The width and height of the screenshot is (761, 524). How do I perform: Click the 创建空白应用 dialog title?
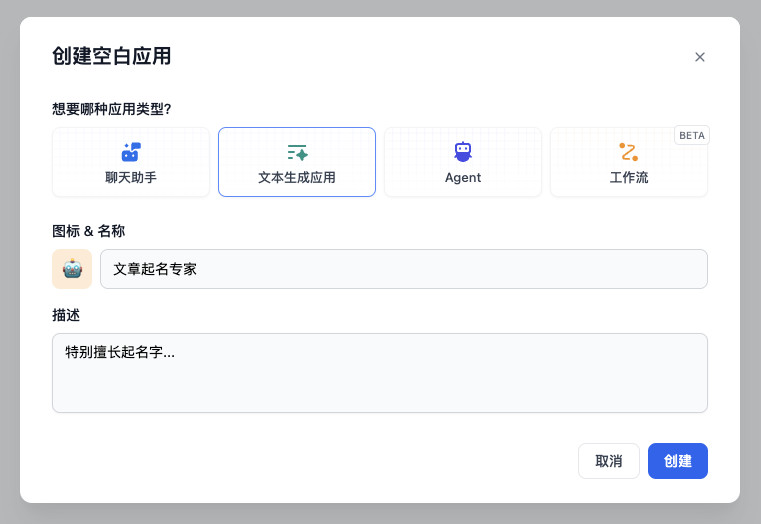(x=112, y=56)
